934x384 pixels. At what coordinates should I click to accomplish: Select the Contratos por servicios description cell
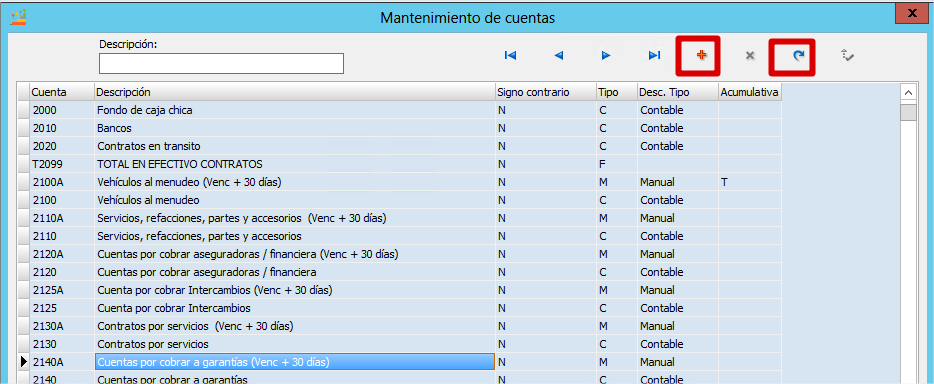(294, 344)
